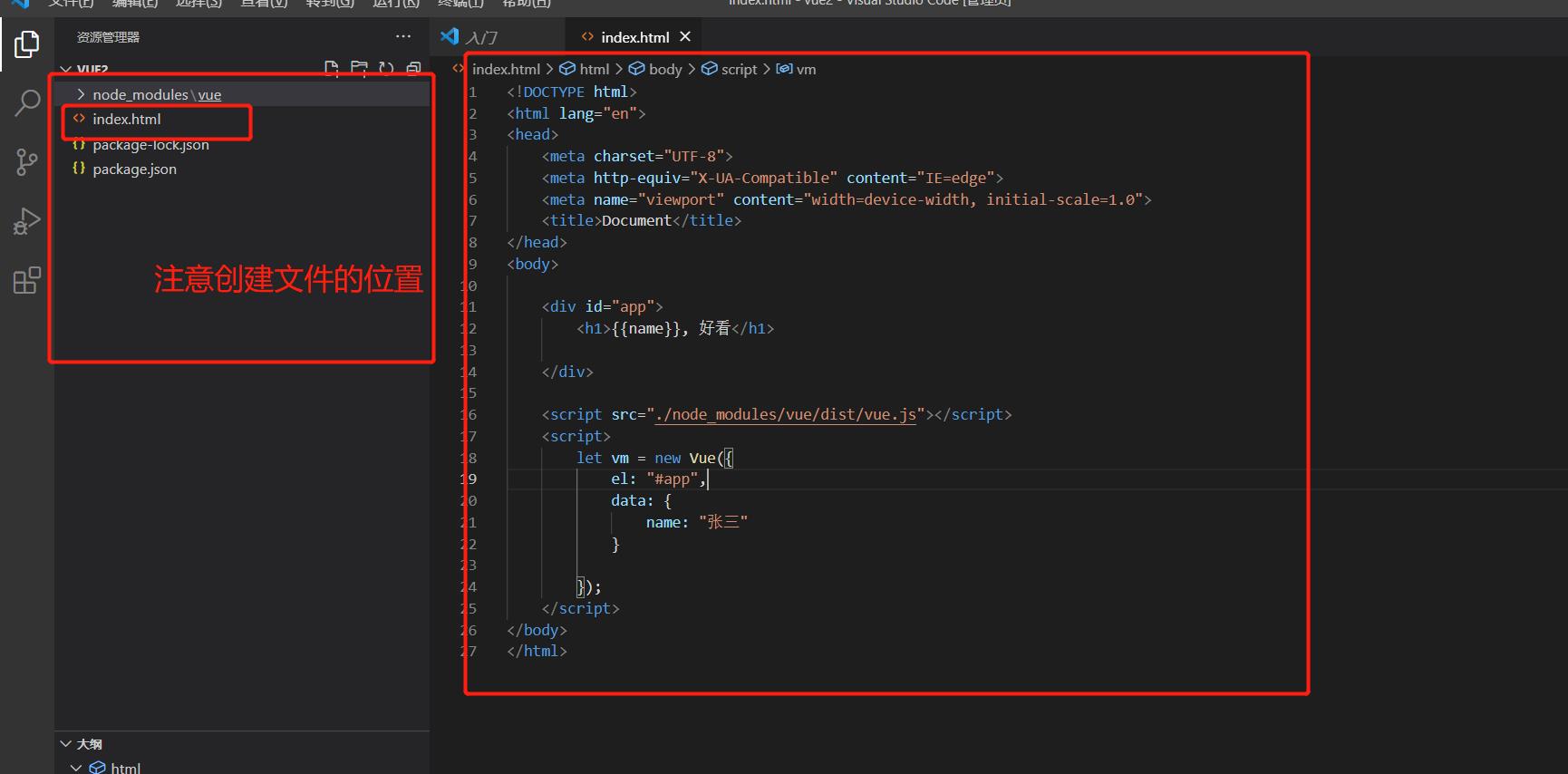Click the HTML icon on the index.html tab
The width and height of the screenshot is (1568, 774).
587,37
